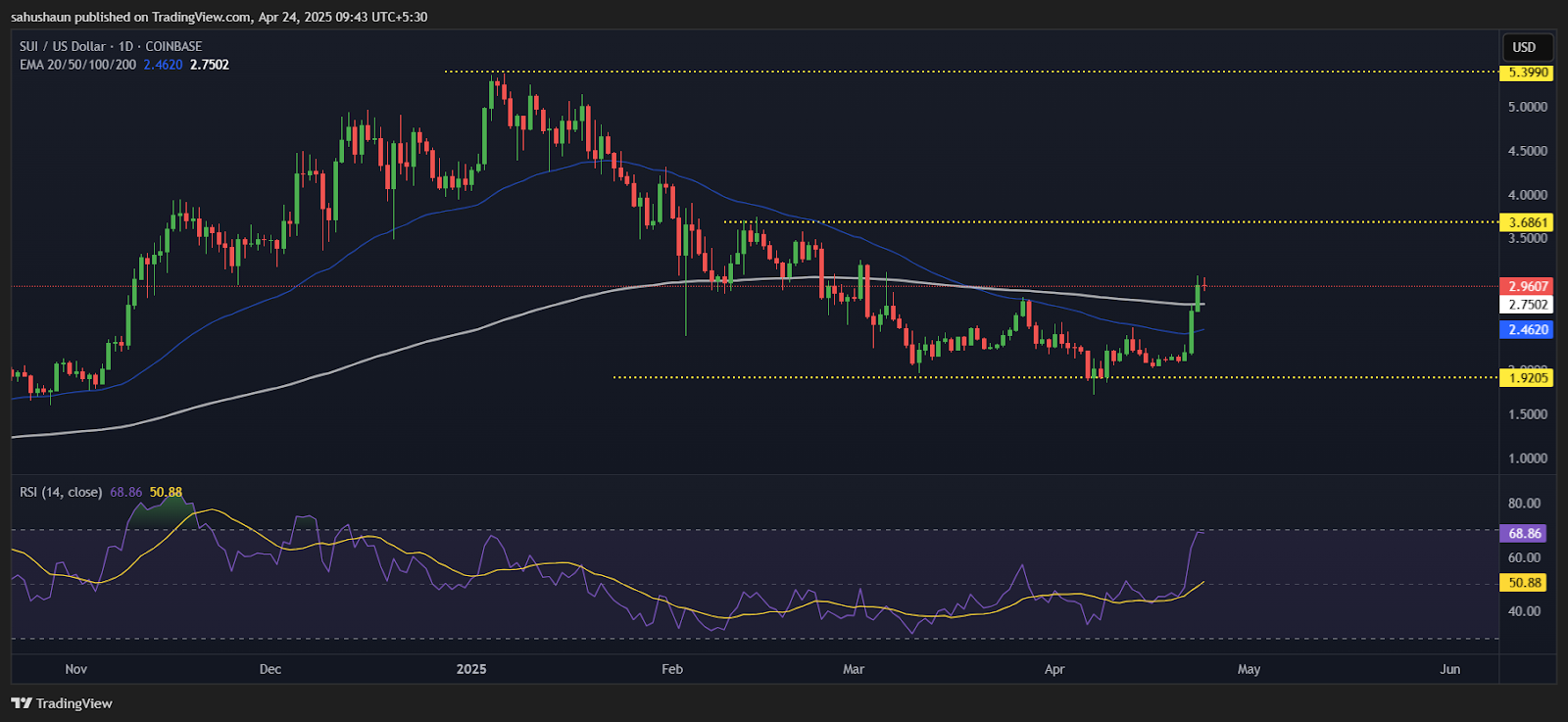
Task: Click the 2025 label on time axis
Action: pos(471,669)
